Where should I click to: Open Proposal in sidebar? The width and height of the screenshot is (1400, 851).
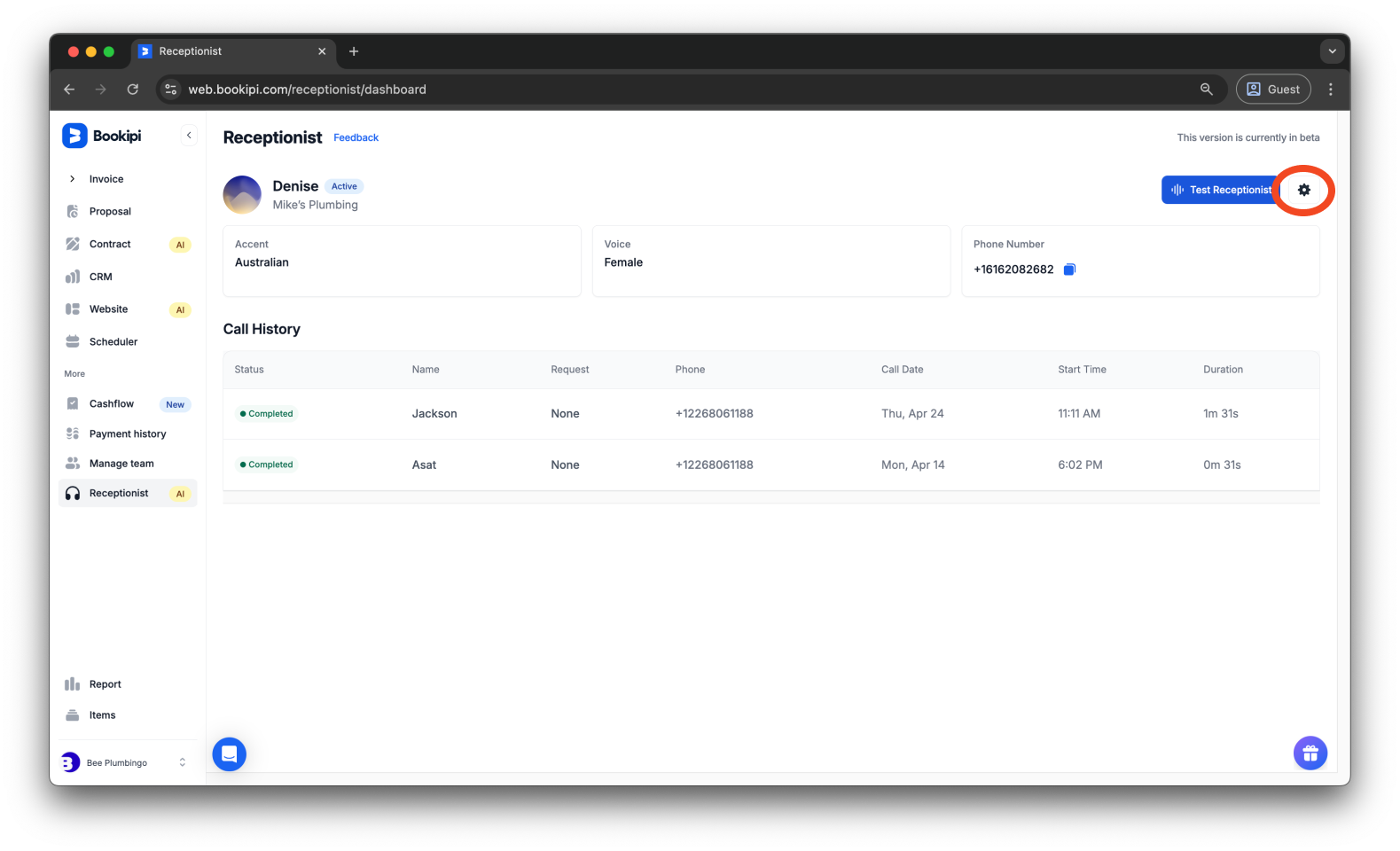point(110,212)
